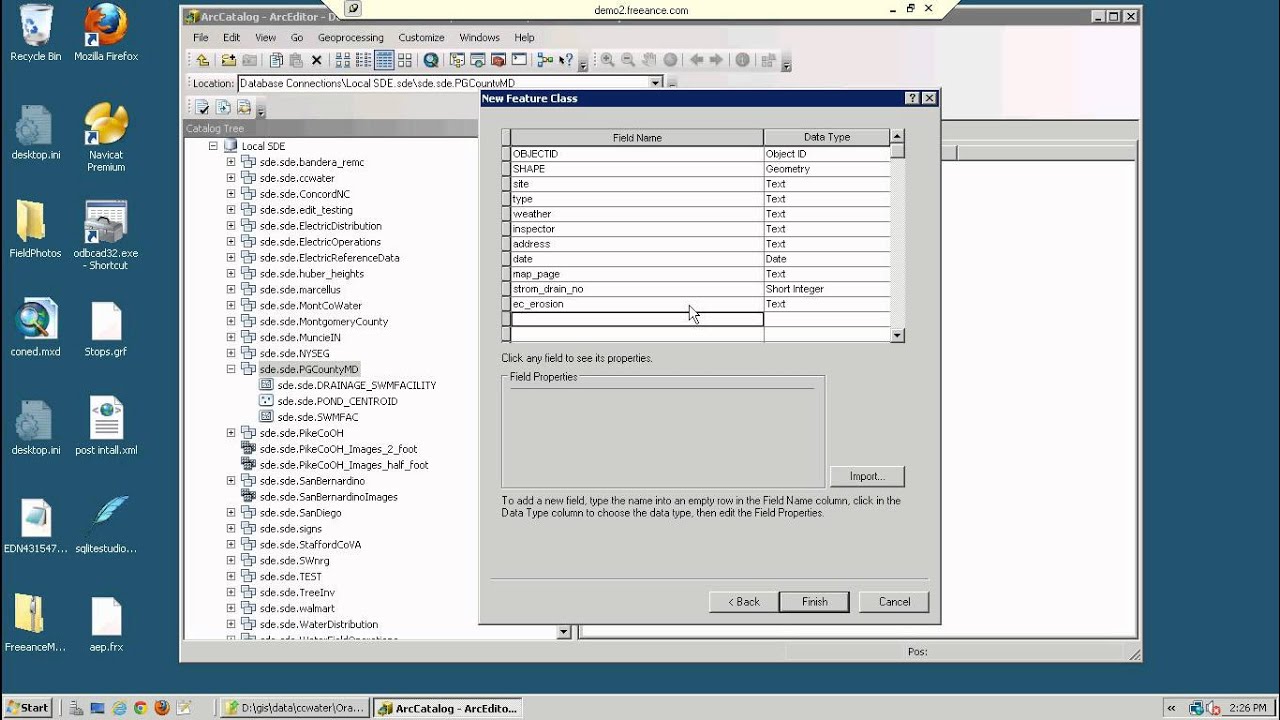Click the Copy icon in ArcCatalog toolbar
Screen dimensions: 1280x720
click(277, 60)
